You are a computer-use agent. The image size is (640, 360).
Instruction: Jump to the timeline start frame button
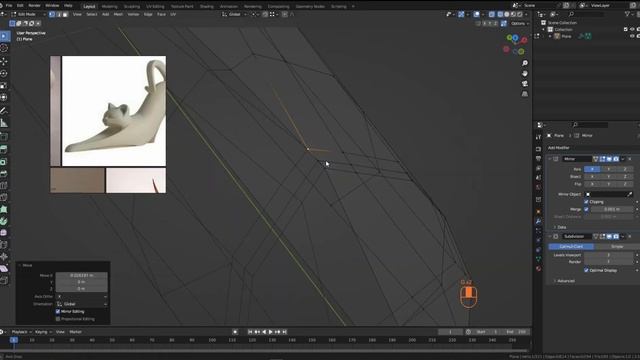pyautogui.click(x=250, y=332)
